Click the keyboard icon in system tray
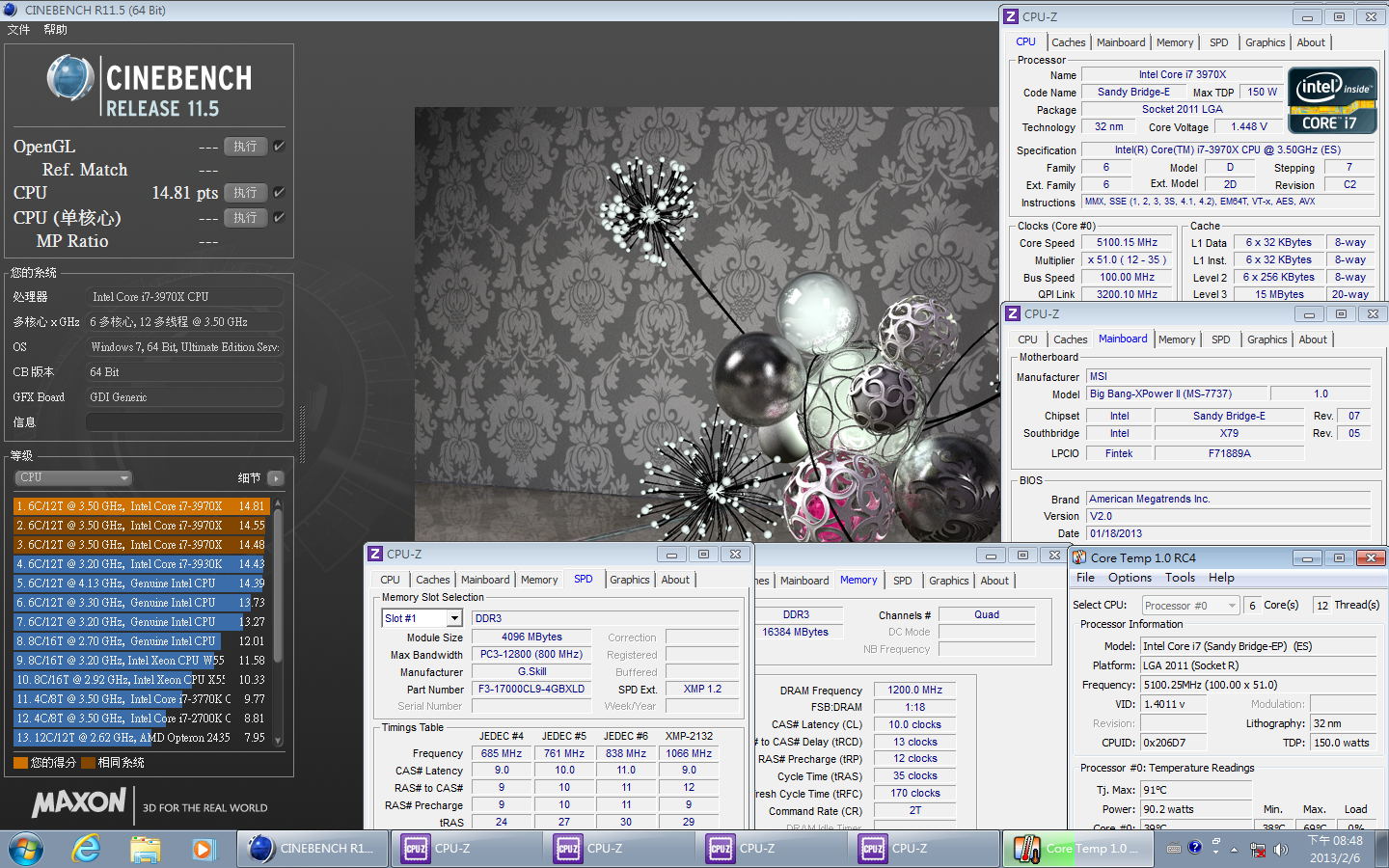 click(x=1174, y=849)
